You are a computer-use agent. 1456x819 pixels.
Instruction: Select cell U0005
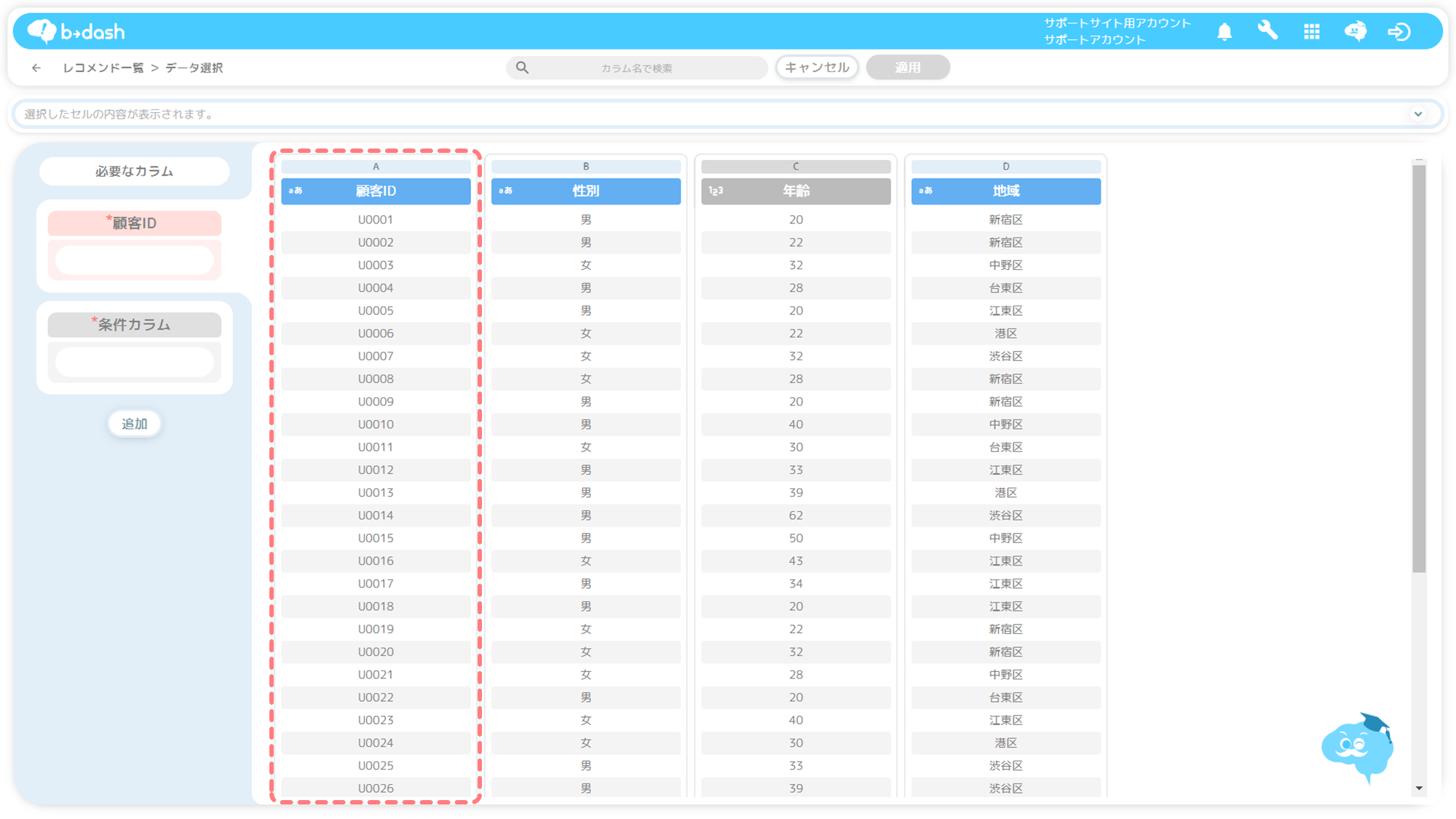tap(376, 310)
